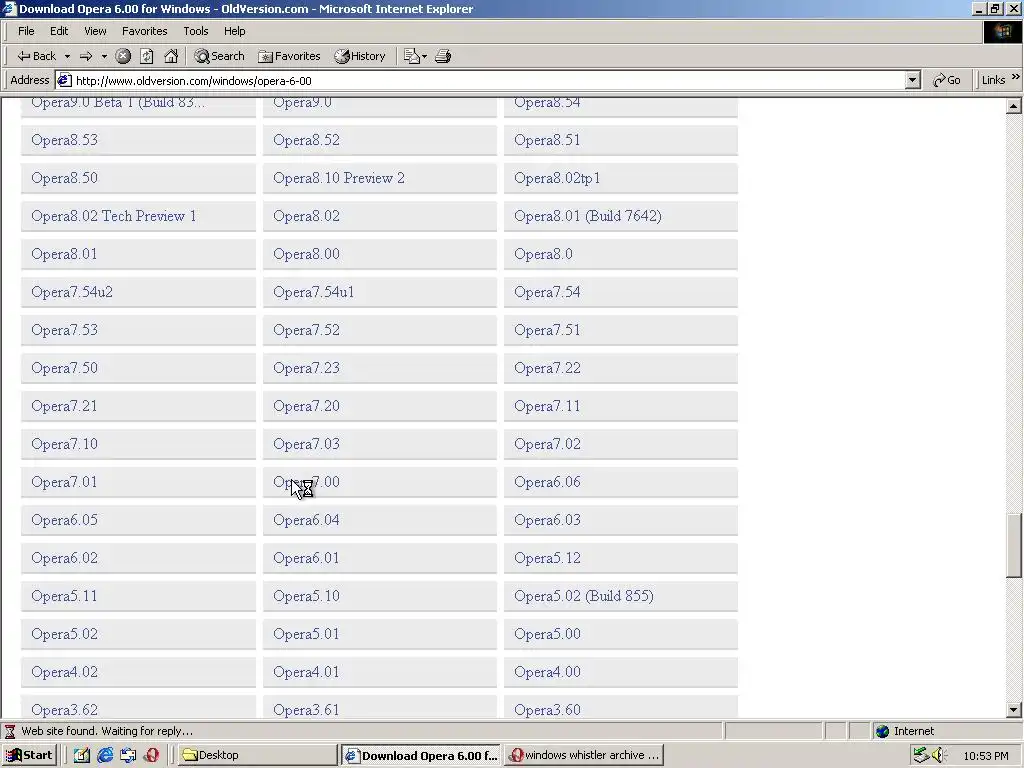Expand the Address bar dropdown
1024x768 pixels.
[913, 80]
